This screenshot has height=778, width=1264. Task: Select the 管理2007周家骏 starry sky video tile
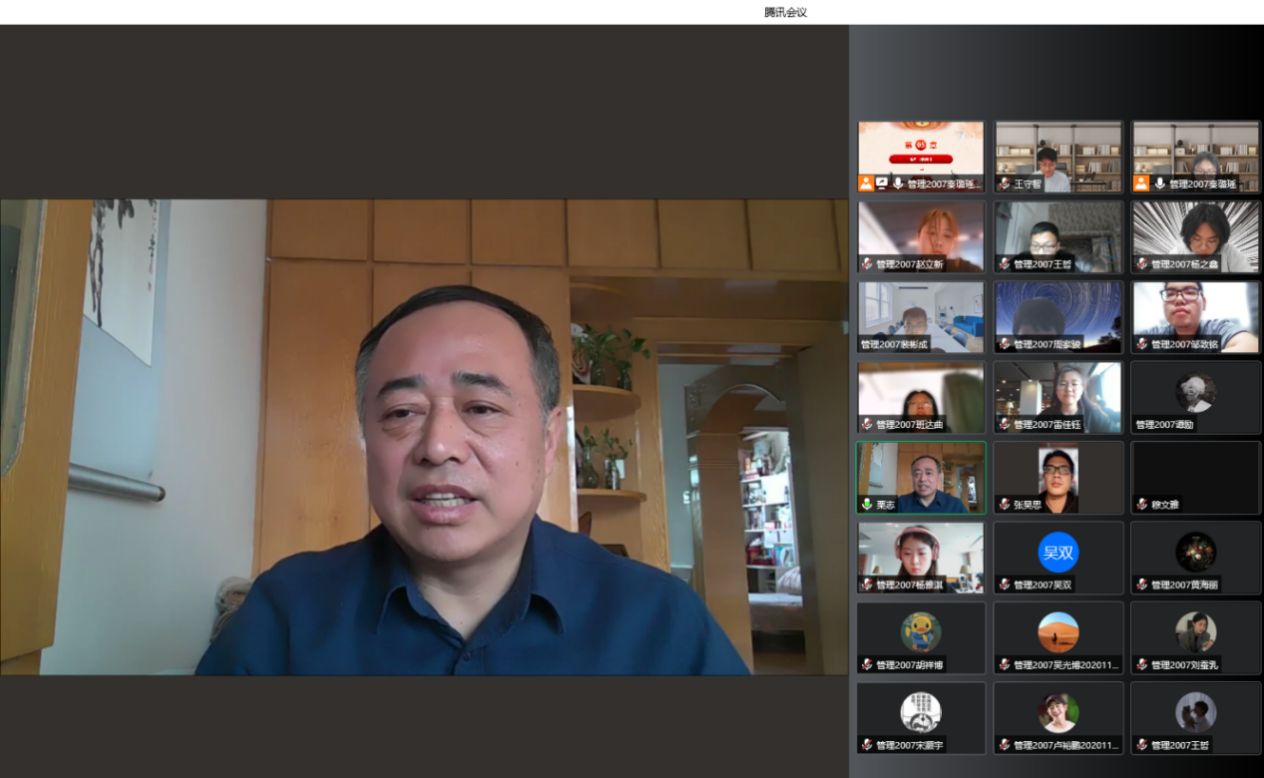pos(1058,316)
